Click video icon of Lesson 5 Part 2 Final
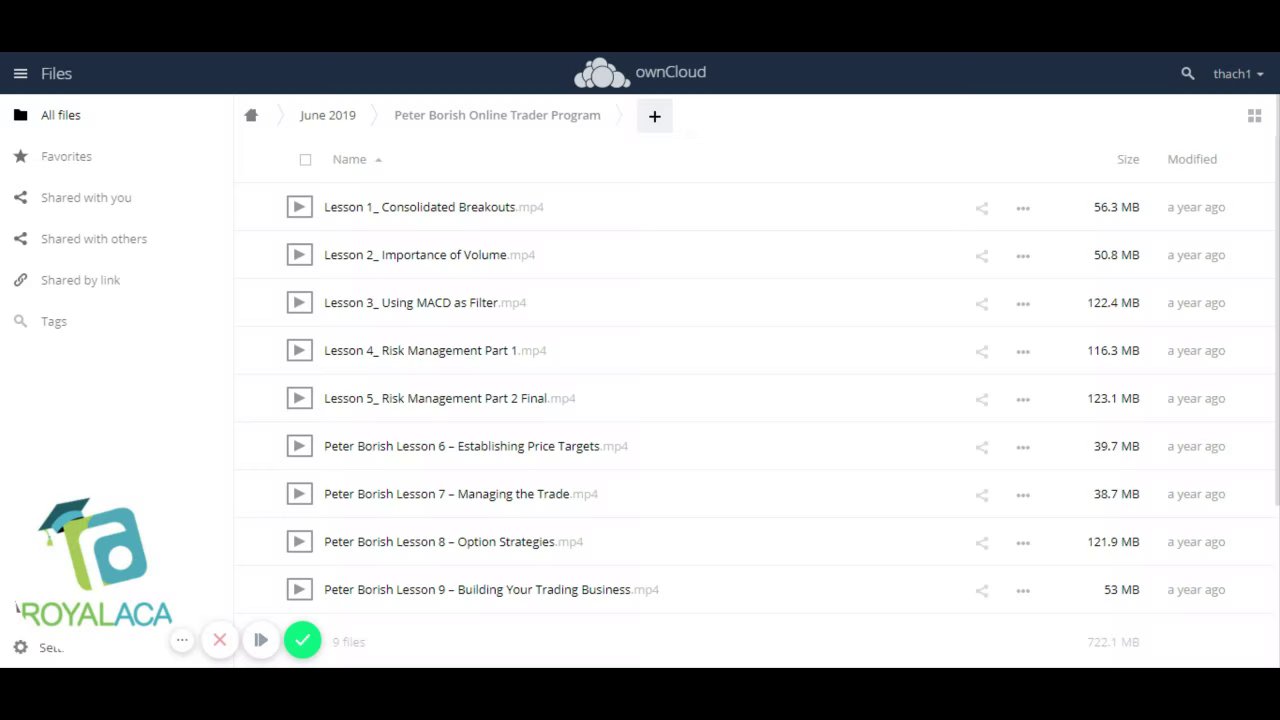 [299, 398]
